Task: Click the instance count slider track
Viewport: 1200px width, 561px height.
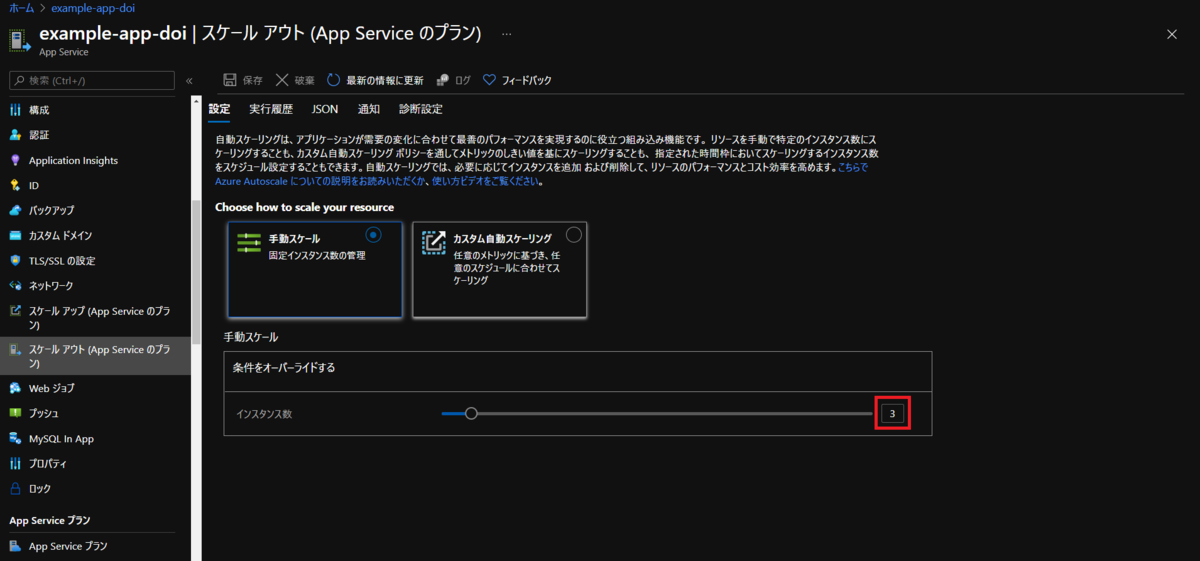Action: click(657, 413)
